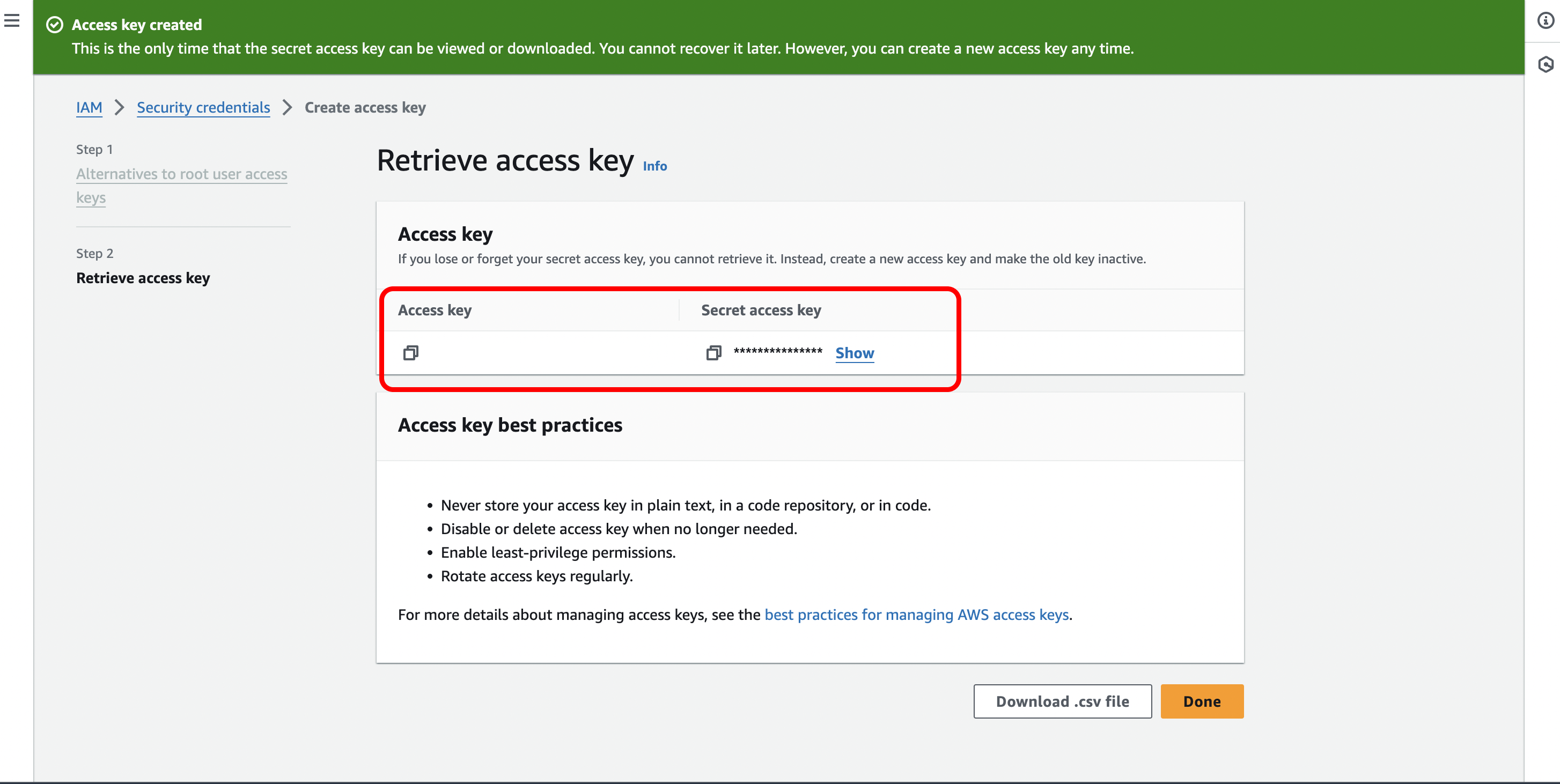Image resolution: width=1560 pixels, height=784 pixels.
Task: Open Info link beside page title
Action: coord(654,166)
